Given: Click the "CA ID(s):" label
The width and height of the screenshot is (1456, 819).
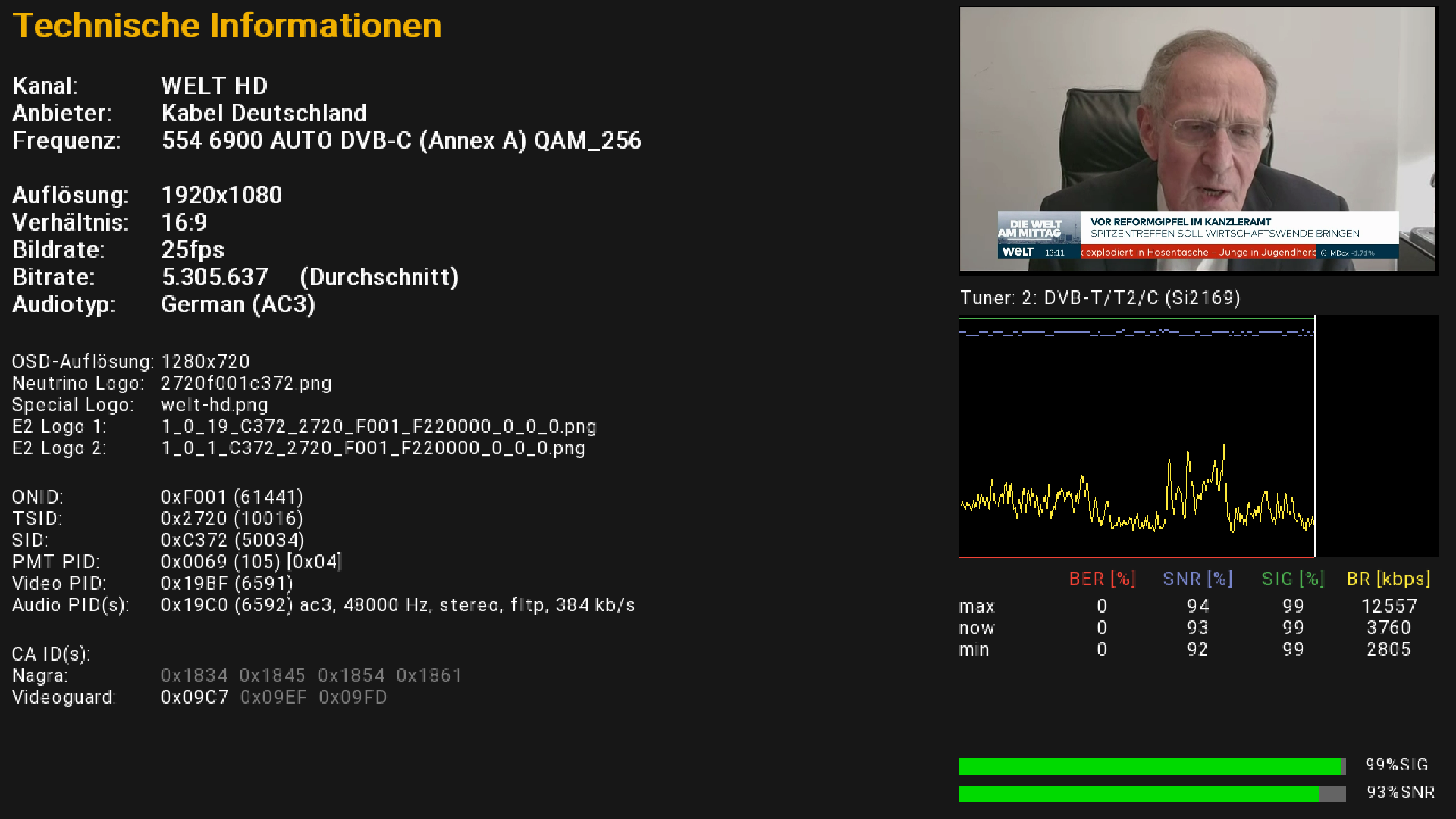Looking at the screenshot, I should [52, 654].
